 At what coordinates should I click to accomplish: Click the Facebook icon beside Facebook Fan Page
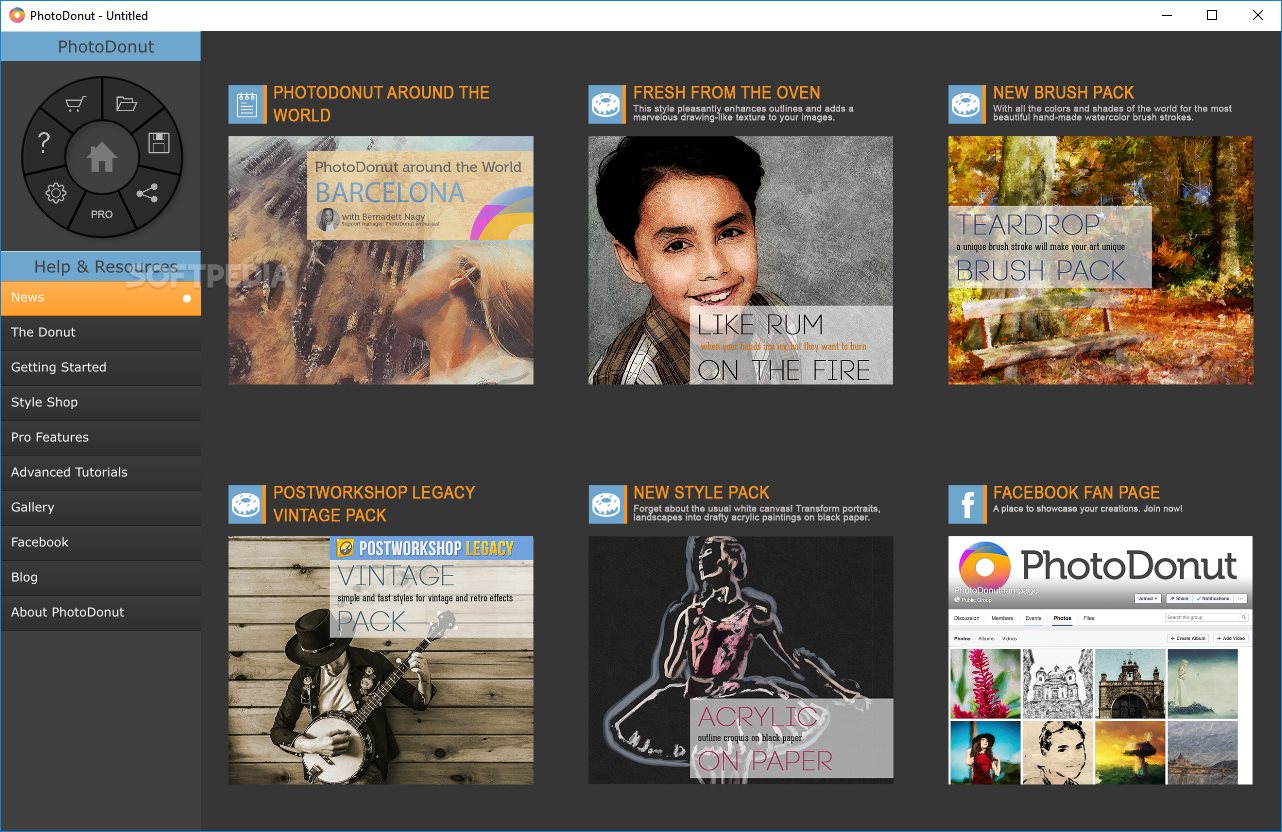coord(968,504)
